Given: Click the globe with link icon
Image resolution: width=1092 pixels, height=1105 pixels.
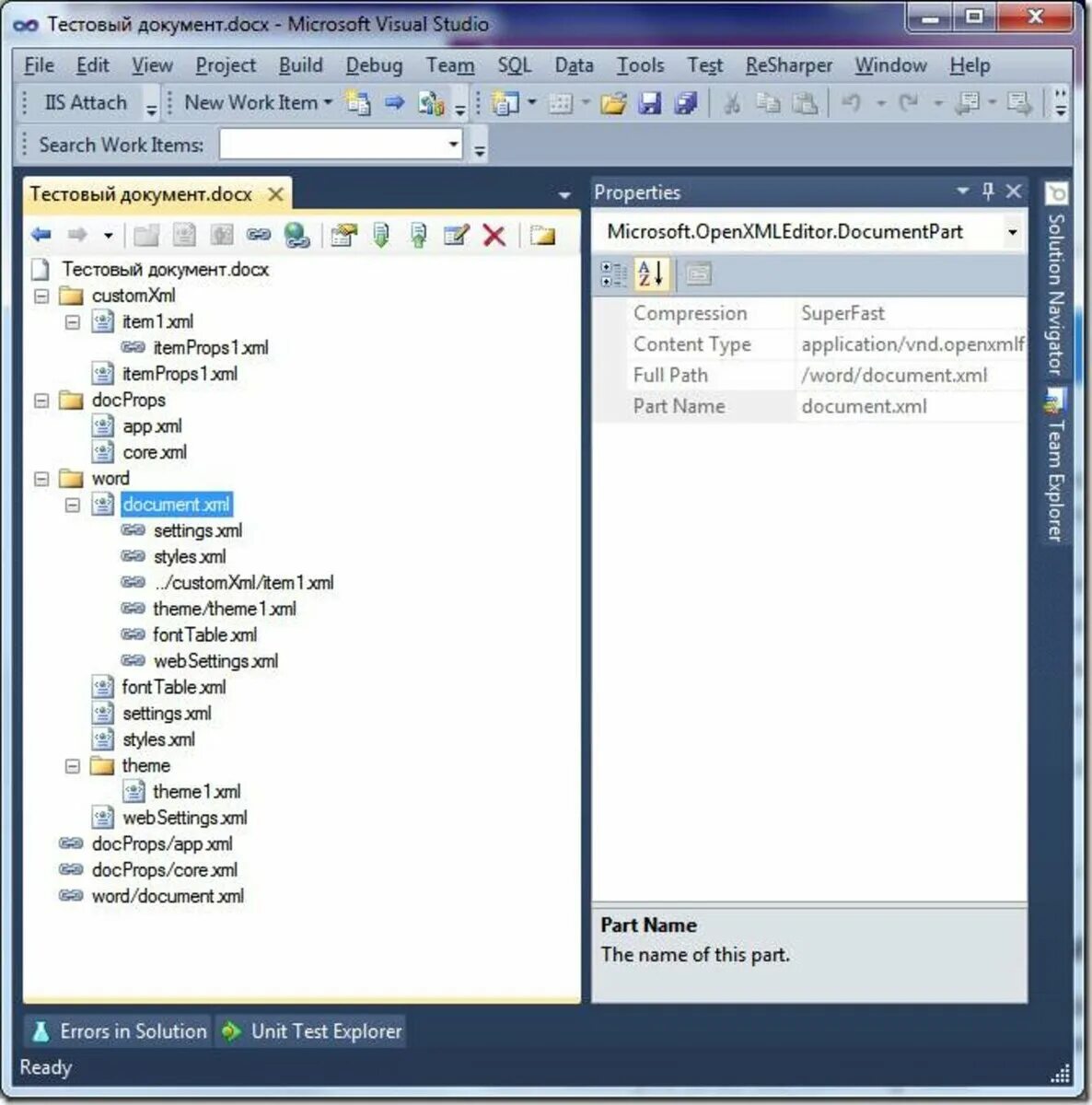Looking at the screenshot, I should coord(296,236).
